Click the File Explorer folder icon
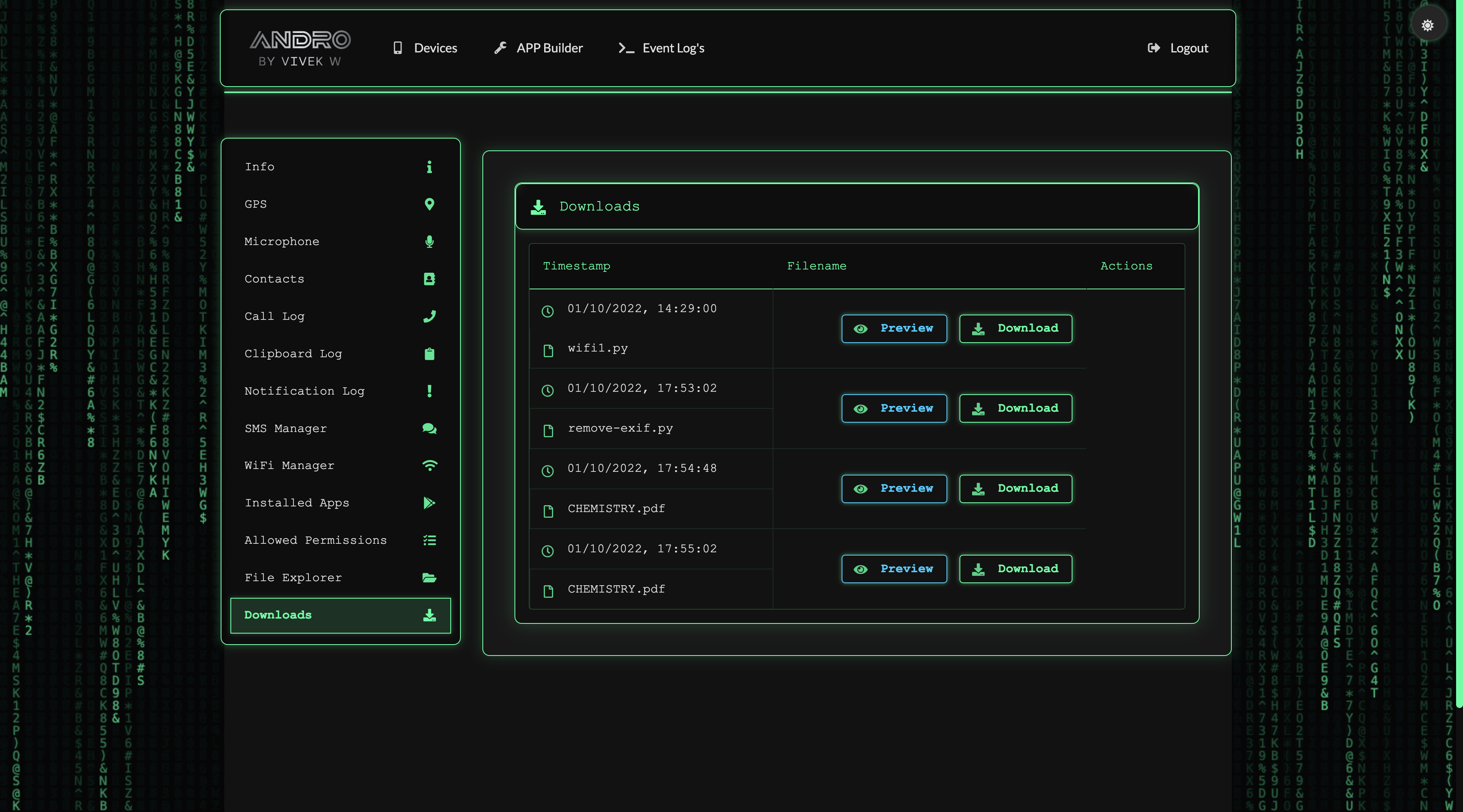Image resolution: width=1463 pixels, height=812 pixels. pyautogui.click(x=430, y=578)
